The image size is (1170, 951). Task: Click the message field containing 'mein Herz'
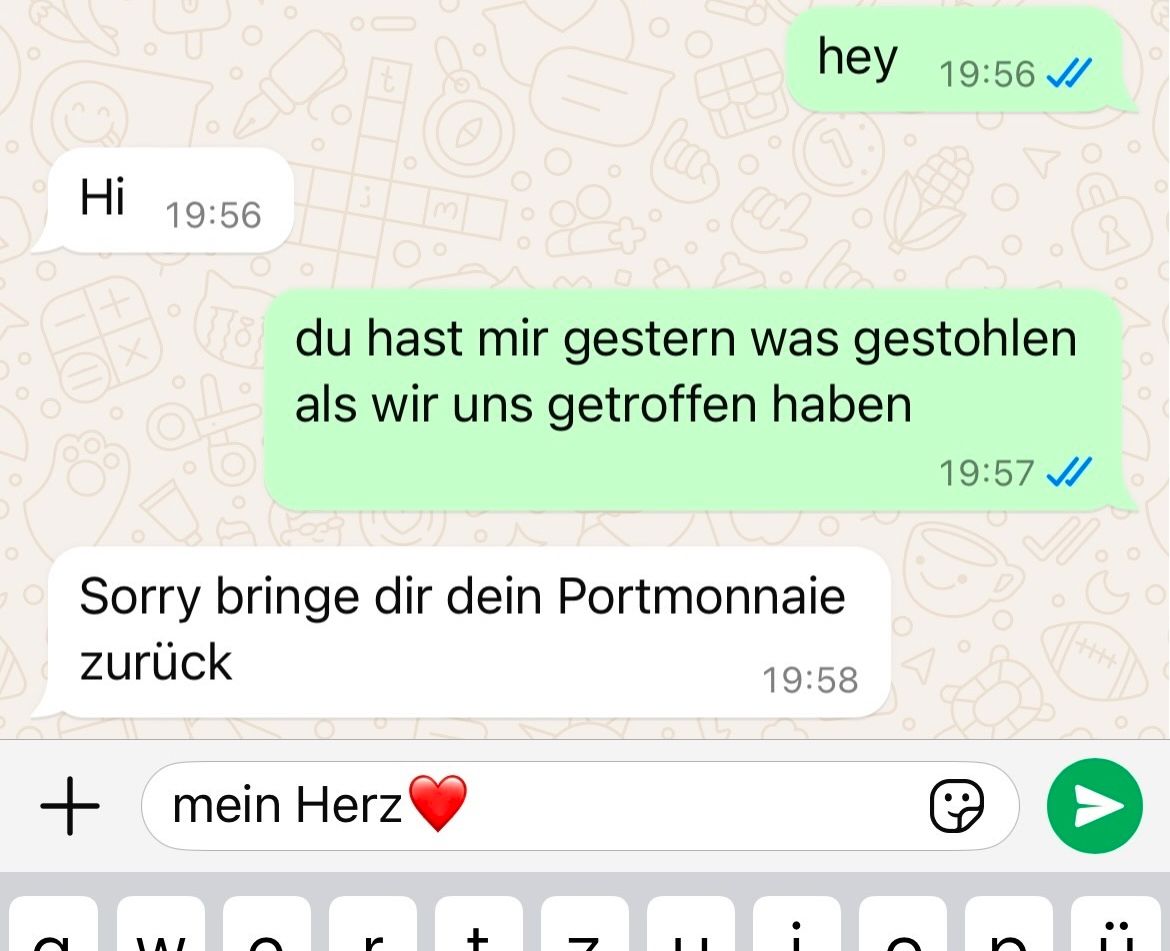click(580, 806)
